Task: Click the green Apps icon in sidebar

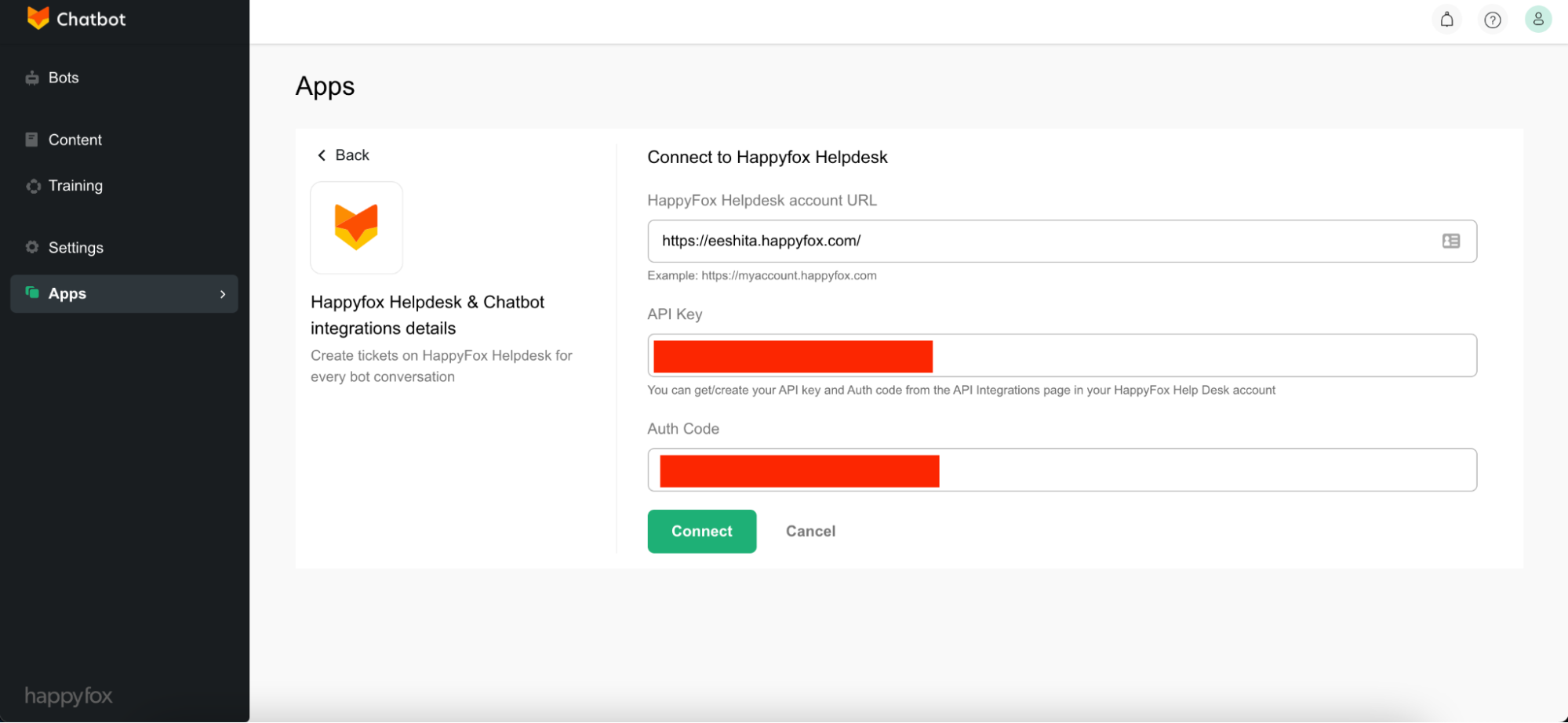Action: point(32,292)
